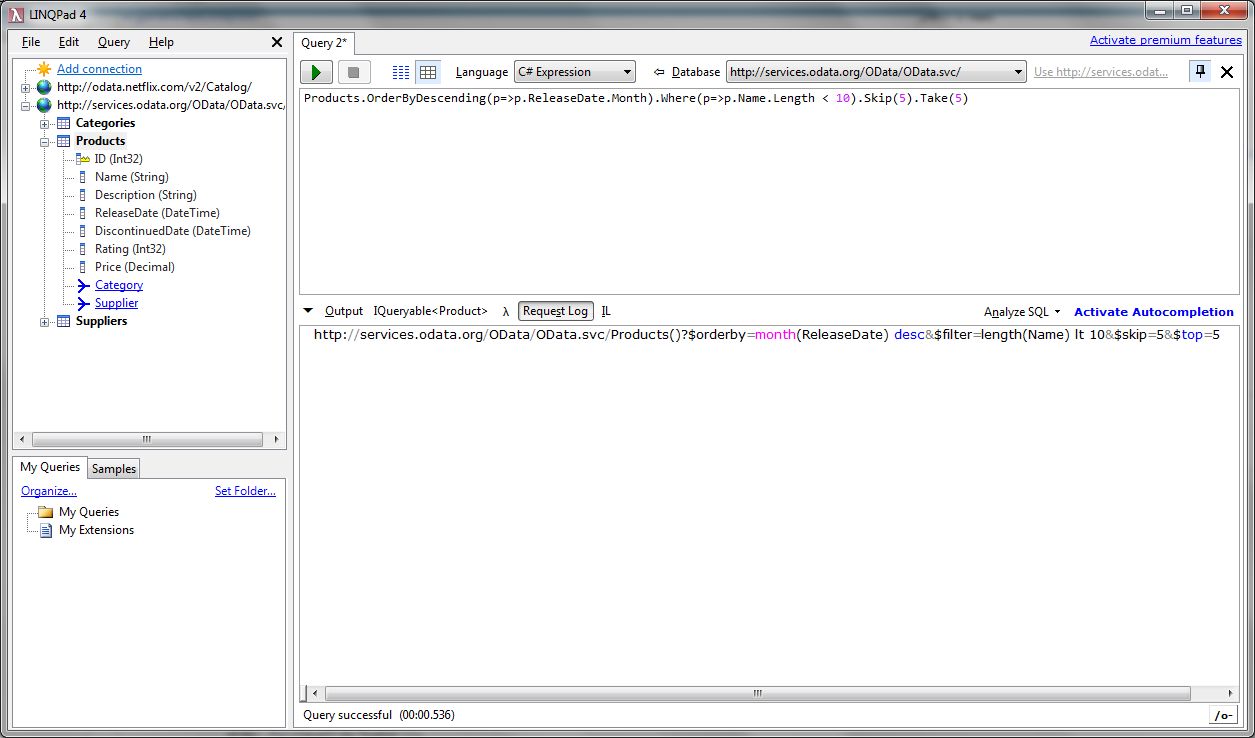1255x738 pixels.
Task: Show the IQueryable<Product> tab
Action: click(x=431, y=311)
